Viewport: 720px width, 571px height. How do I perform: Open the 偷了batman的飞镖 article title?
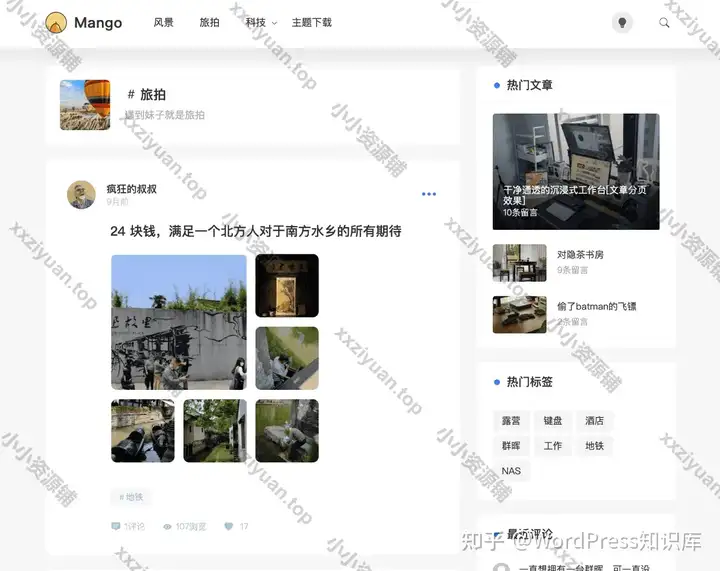596,306
